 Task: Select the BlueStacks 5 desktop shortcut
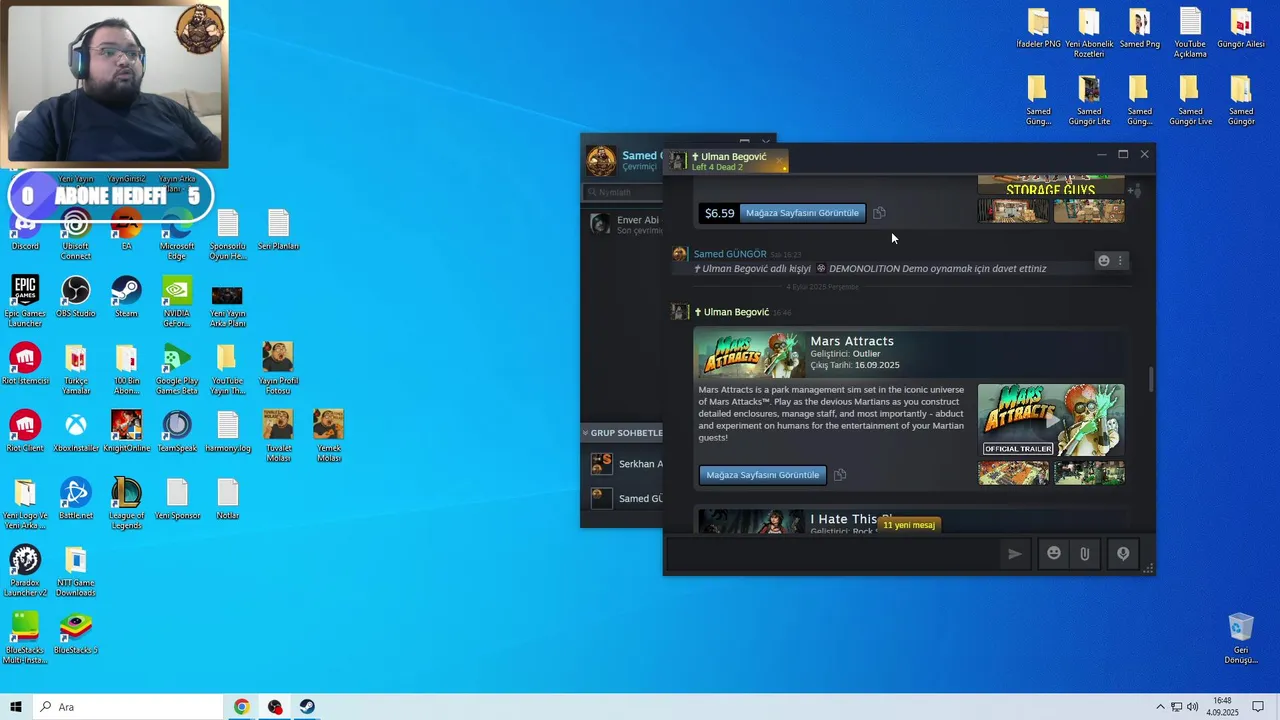pyautogui.click(x=76, y=634)
